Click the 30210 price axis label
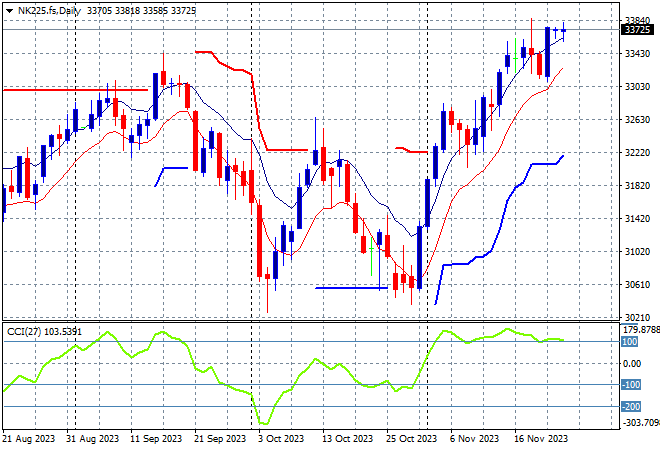This screenshot has width=660, height=450. [x=638, y=317]
